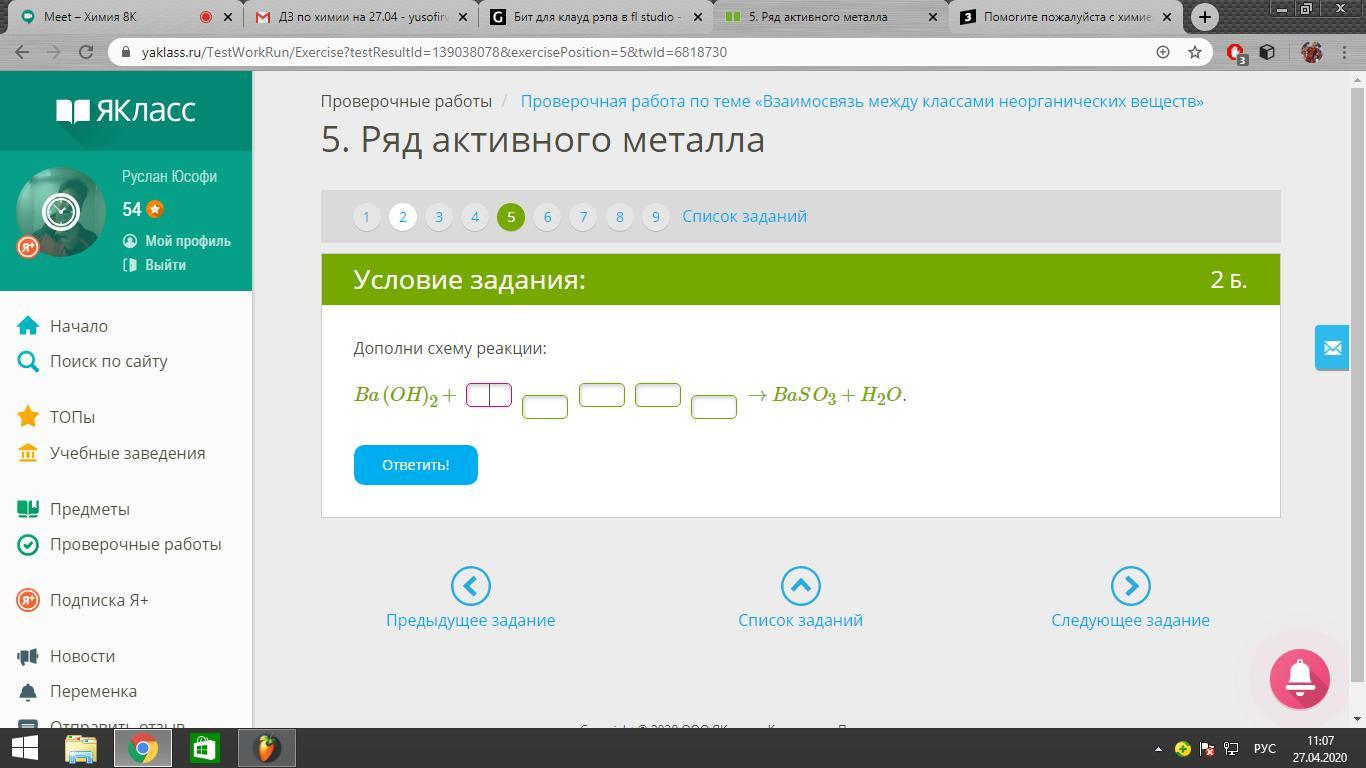Reload the page in browser
1366x768 pixels.
click(86, 52)
